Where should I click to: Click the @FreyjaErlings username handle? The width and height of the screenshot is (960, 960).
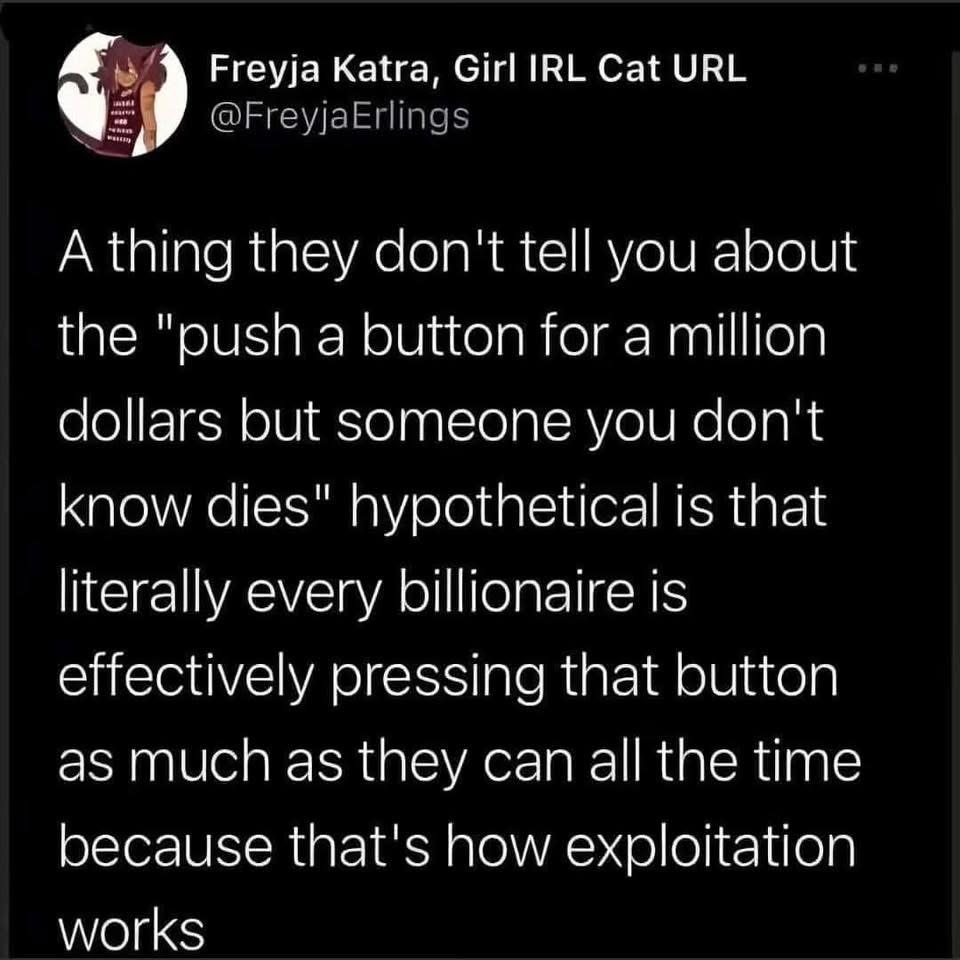tap(338, 116)
